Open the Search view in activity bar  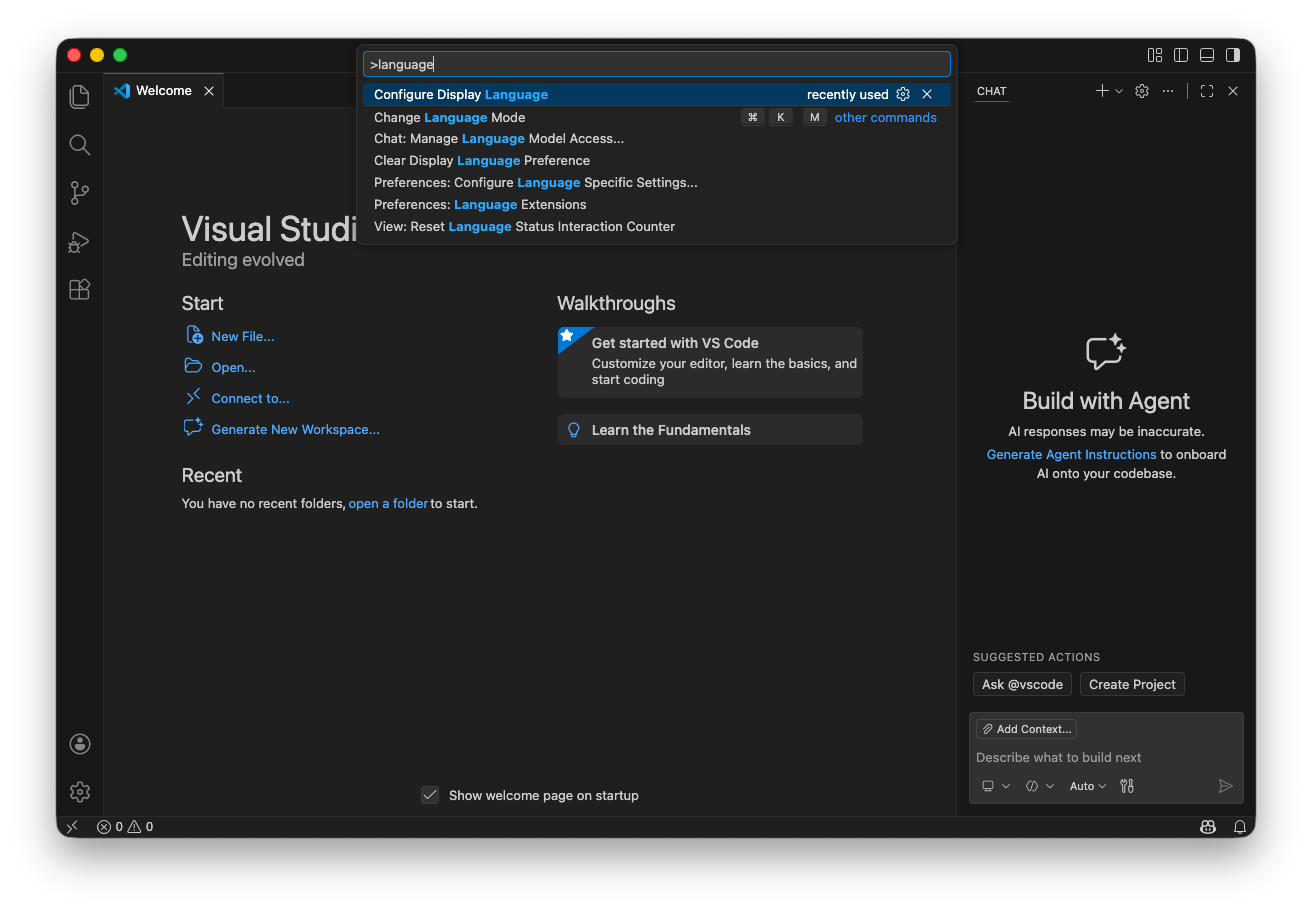pos(80,145)
